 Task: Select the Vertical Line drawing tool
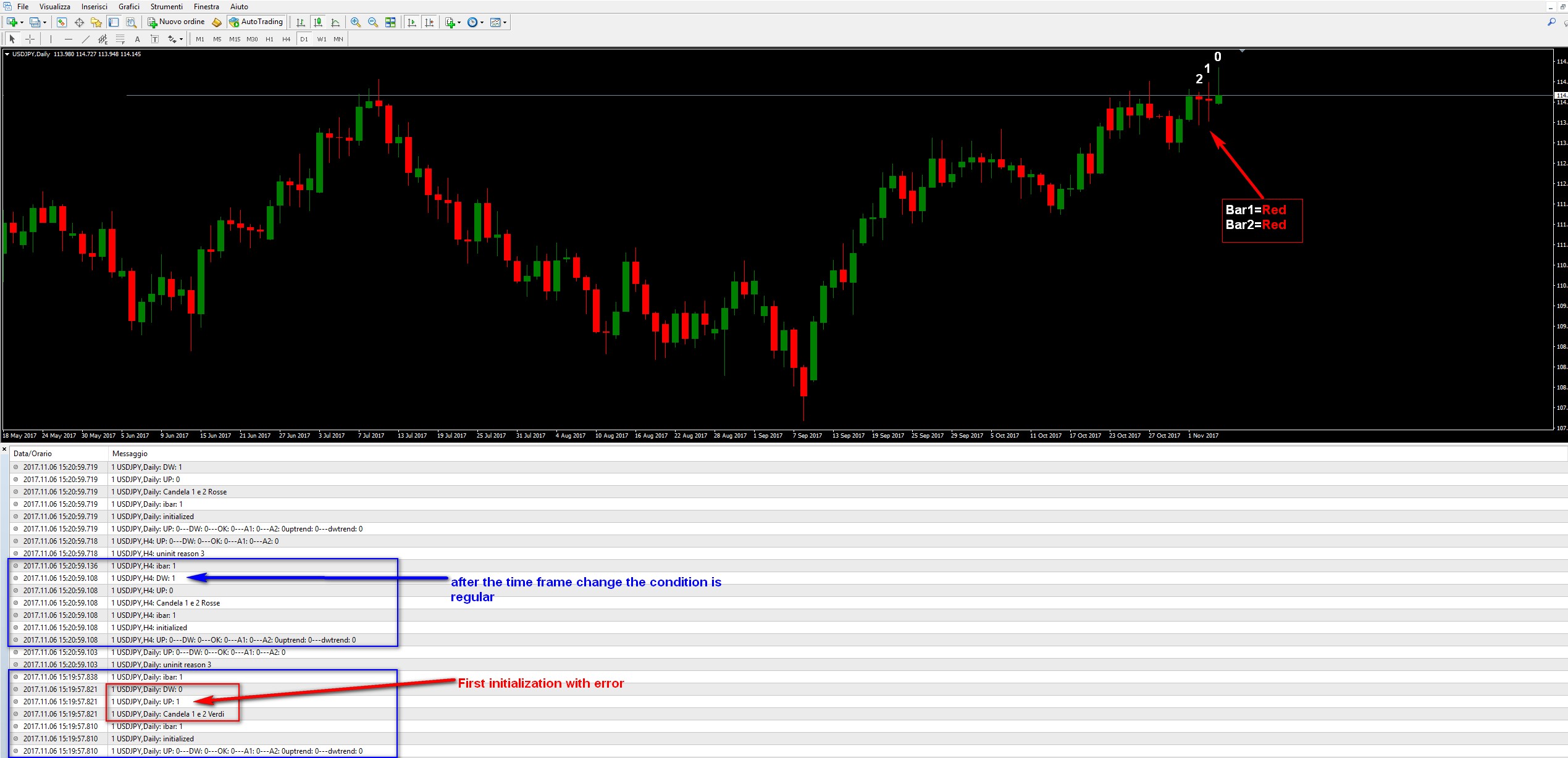[x=51, y=39]
